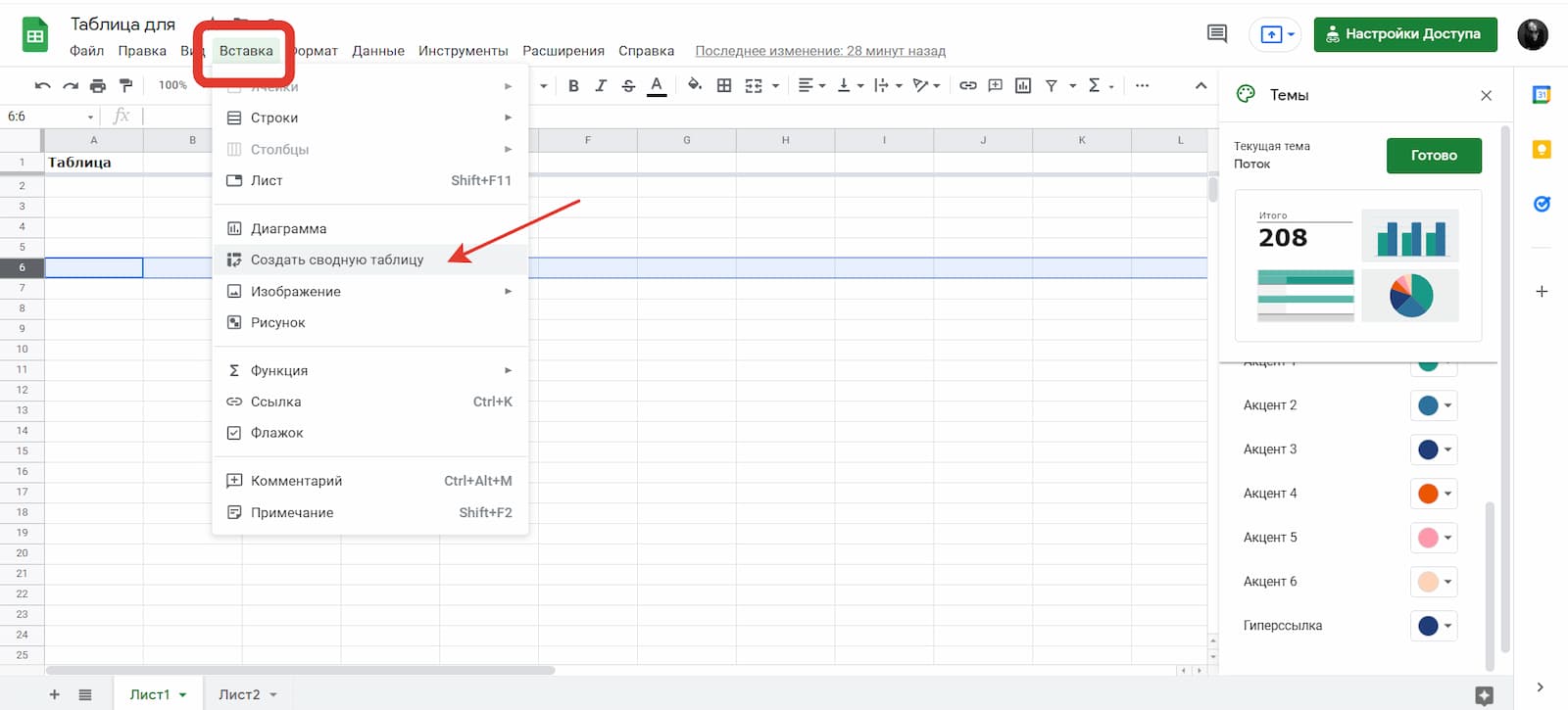Open Google Keep from the side panel

tap(1542, 150)
